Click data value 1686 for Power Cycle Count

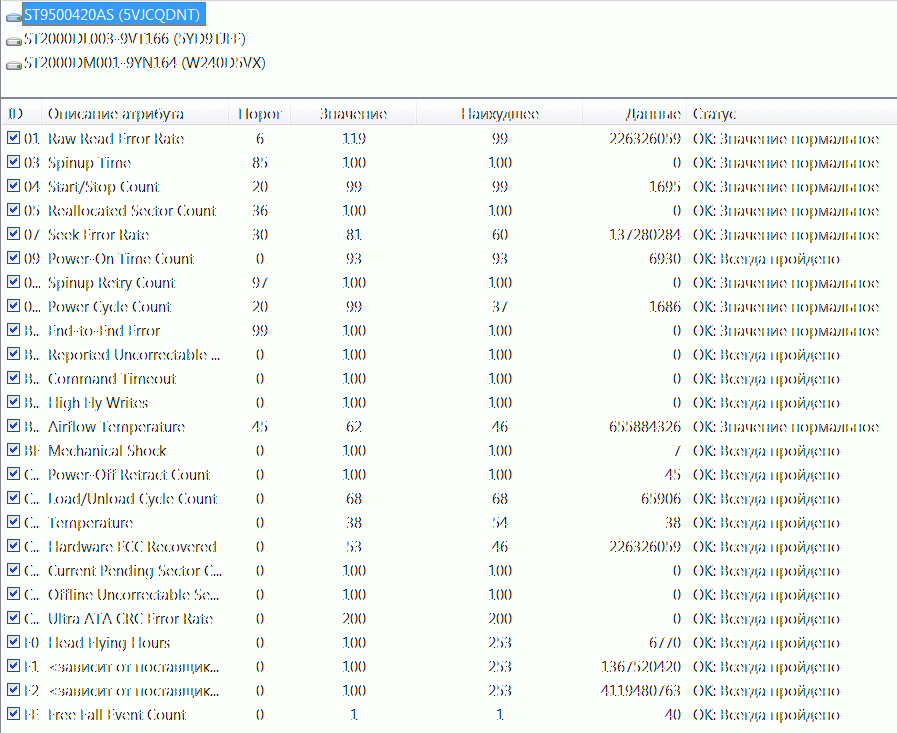pyautogui.click(x=665, y=307)
